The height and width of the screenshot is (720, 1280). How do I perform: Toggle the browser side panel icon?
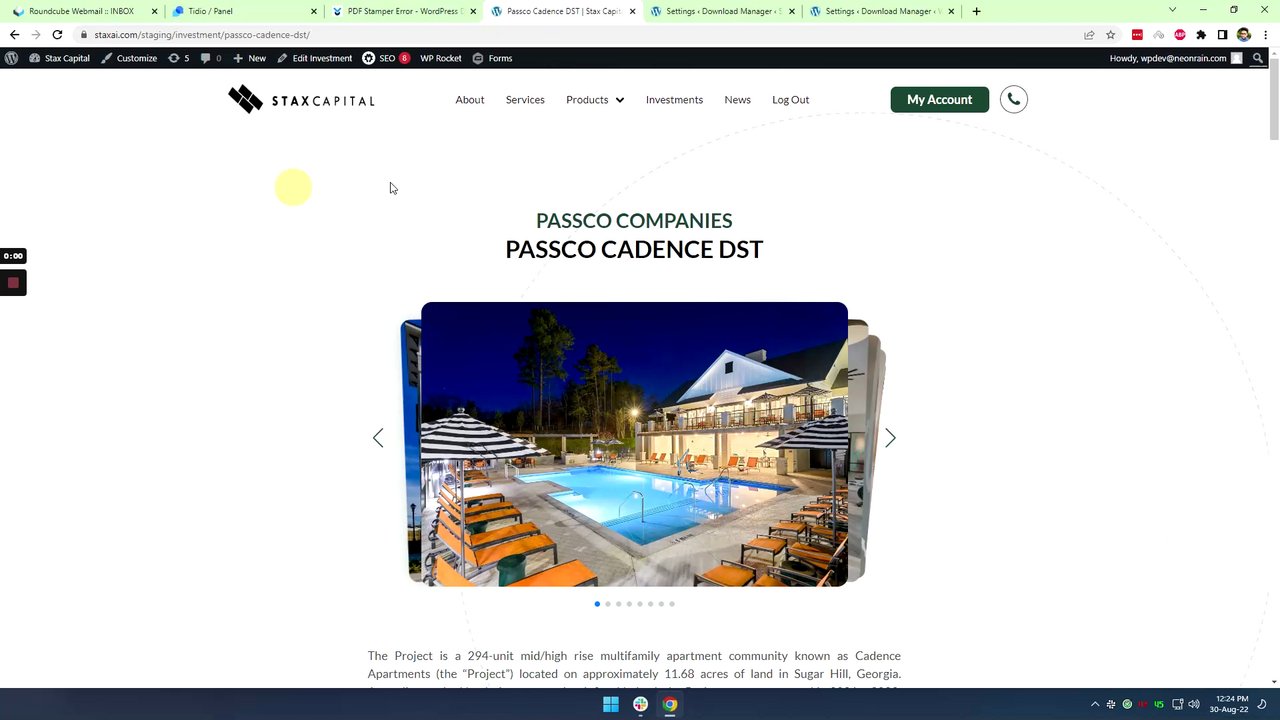click(1222, 35)
